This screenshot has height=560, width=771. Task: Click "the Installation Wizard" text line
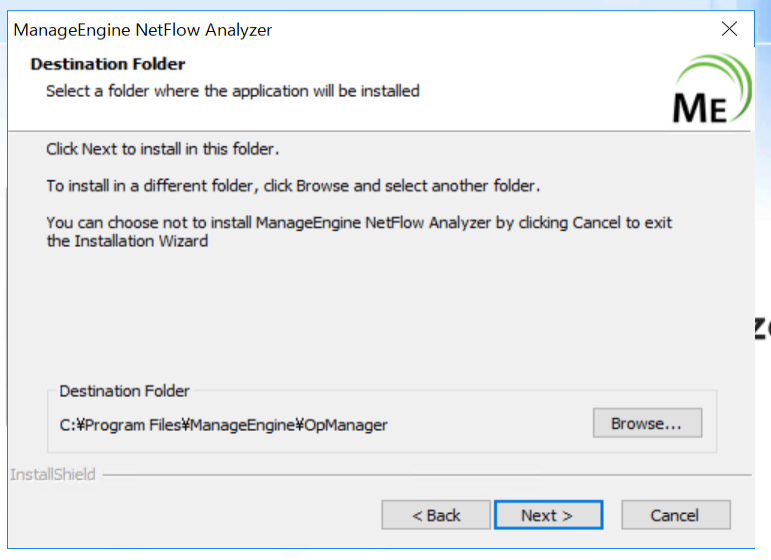127,241
